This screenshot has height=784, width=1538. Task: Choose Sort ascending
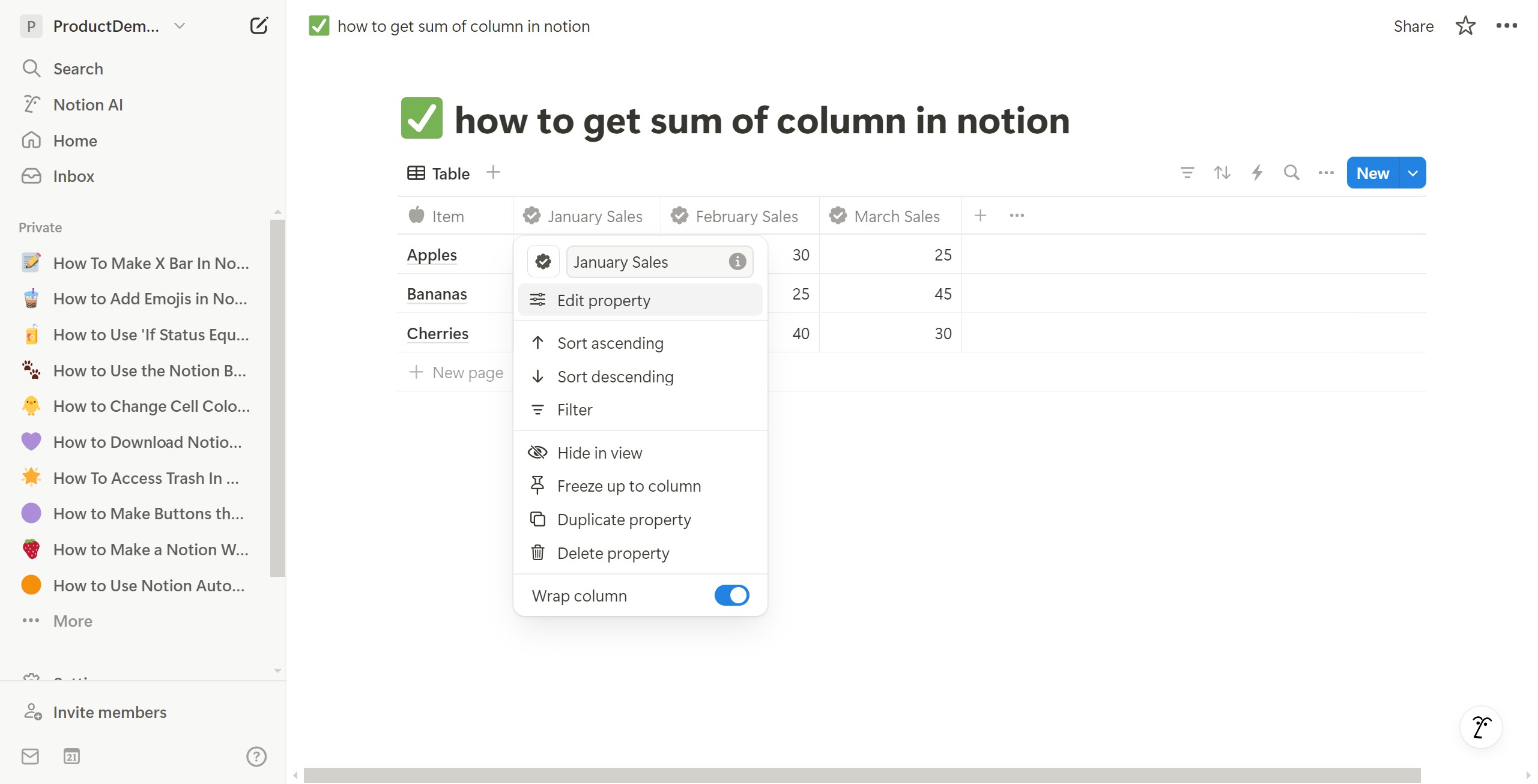pyautogui.click(x=640, y=343)
